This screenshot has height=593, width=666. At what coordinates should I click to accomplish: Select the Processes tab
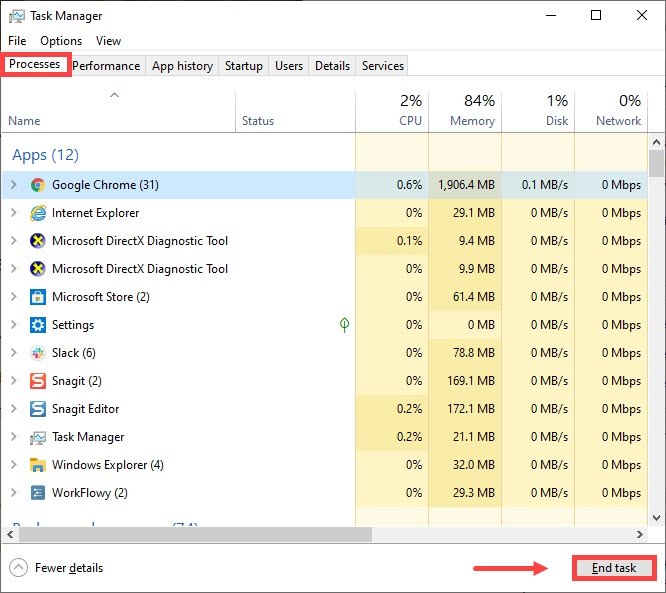coord(35,64)
